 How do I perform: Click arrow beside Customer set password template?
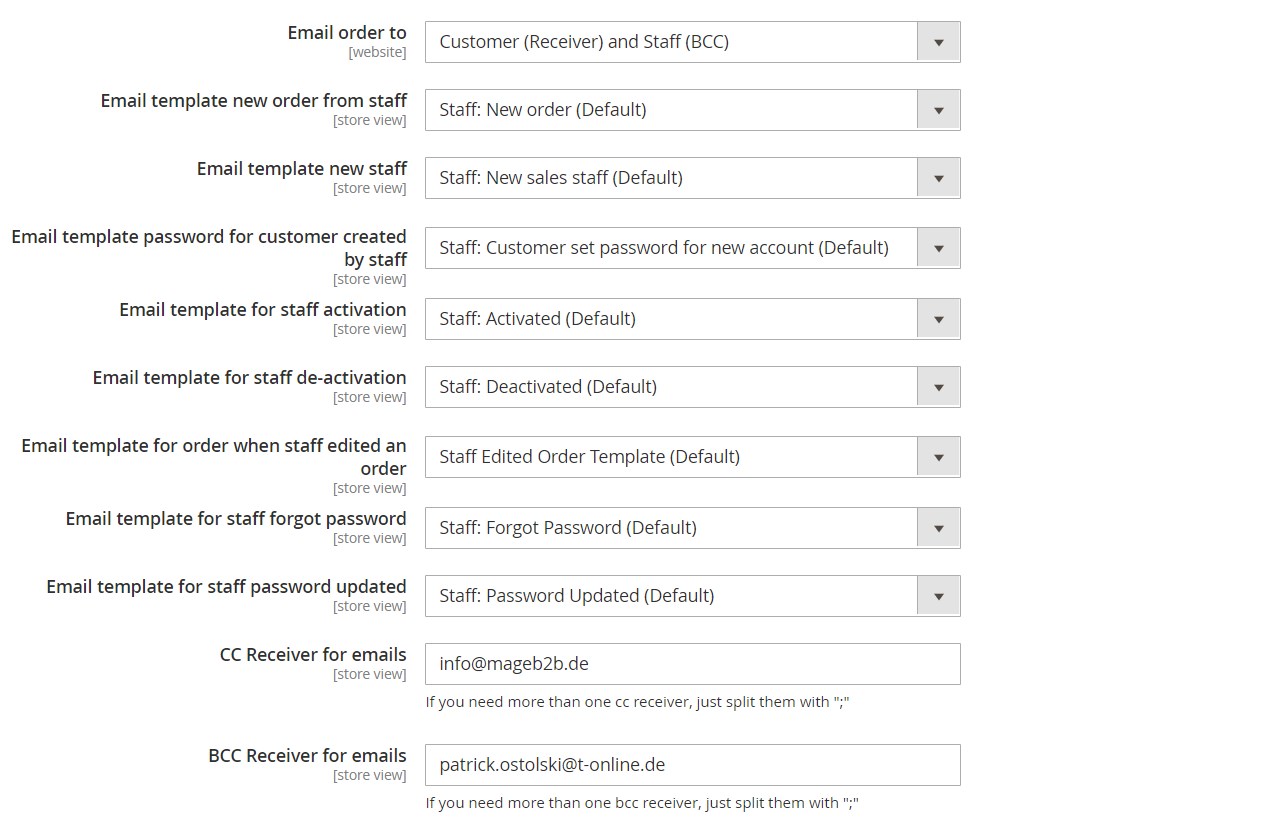(x=938, y=248)
